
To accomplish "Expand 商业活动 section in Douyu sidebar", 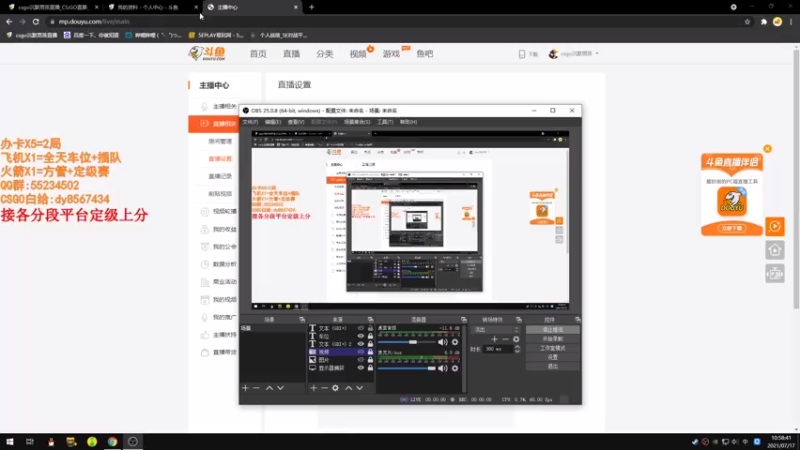I will pos(219,282).
